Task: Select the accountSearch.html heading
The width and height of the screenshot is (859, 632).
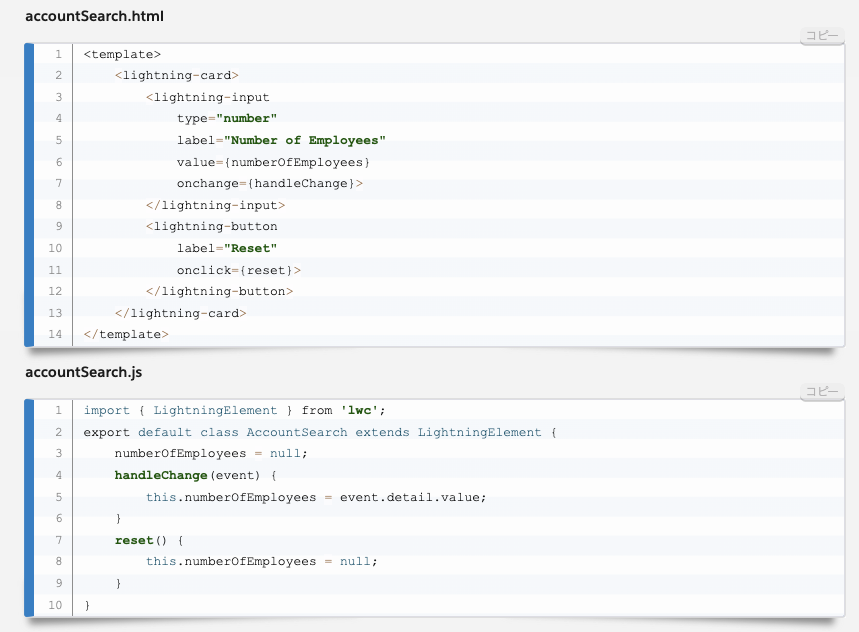Action: tap(95, 16)
